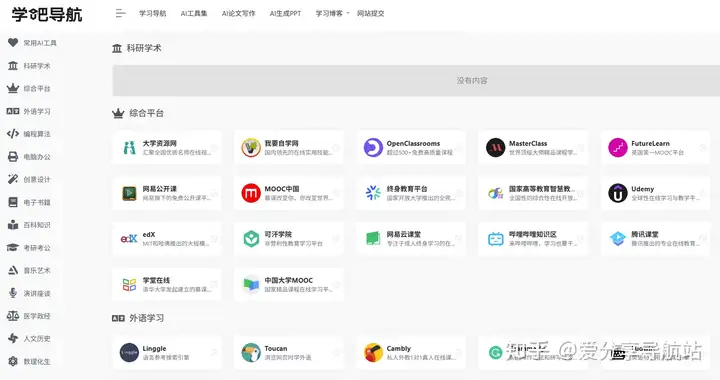The width and height of the screenshot is (720, 380).
Task: Click the 终身教育平台 snowflake logo
Action: (x=373, y=193)
